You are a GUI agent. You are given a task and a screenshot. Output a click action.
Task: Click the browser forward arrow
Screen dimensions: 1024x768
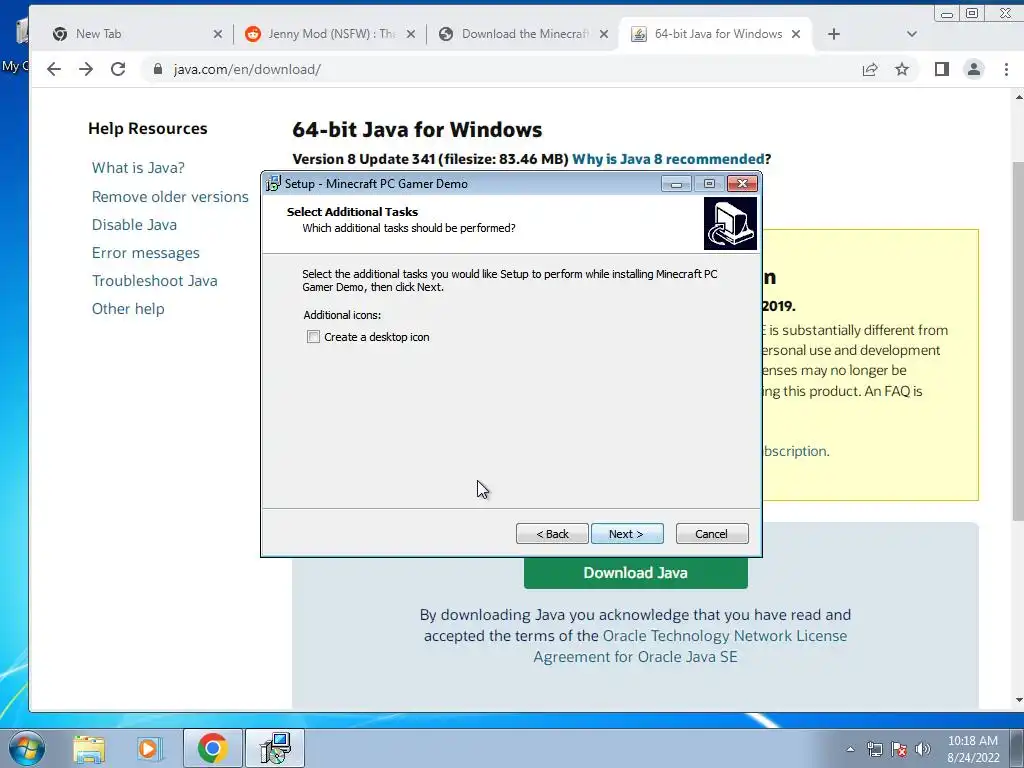pos(86,69)
